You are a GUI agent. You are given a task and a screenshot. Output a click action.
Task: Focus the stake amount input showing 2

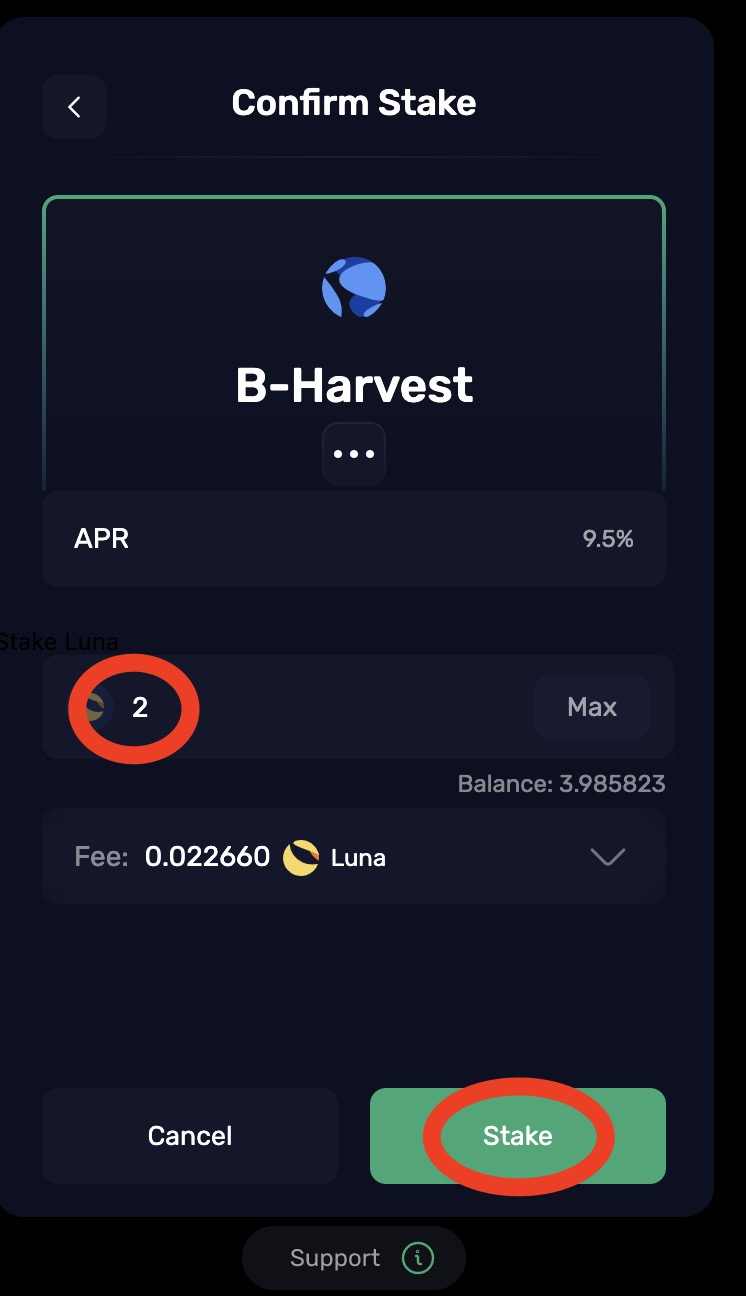[300, 708]
